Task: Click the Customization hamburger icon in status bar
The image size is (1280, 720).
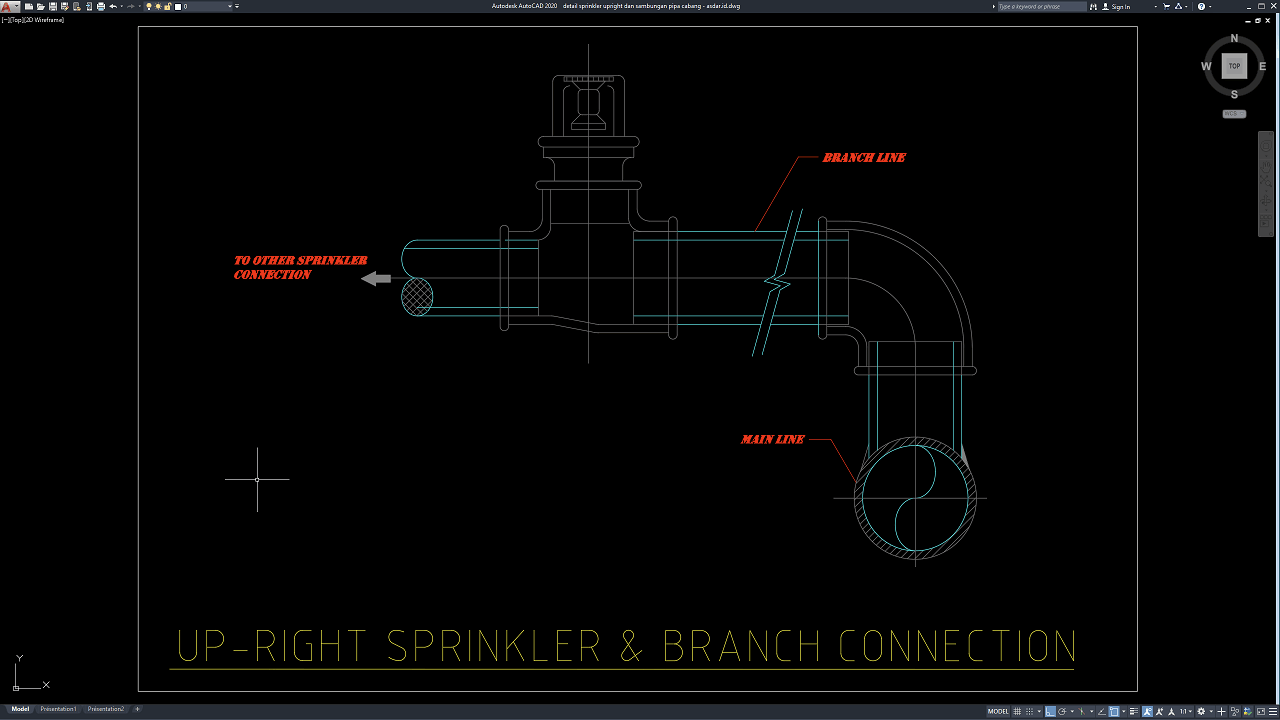Action: pyautogui.click(x=1273, y=712)
